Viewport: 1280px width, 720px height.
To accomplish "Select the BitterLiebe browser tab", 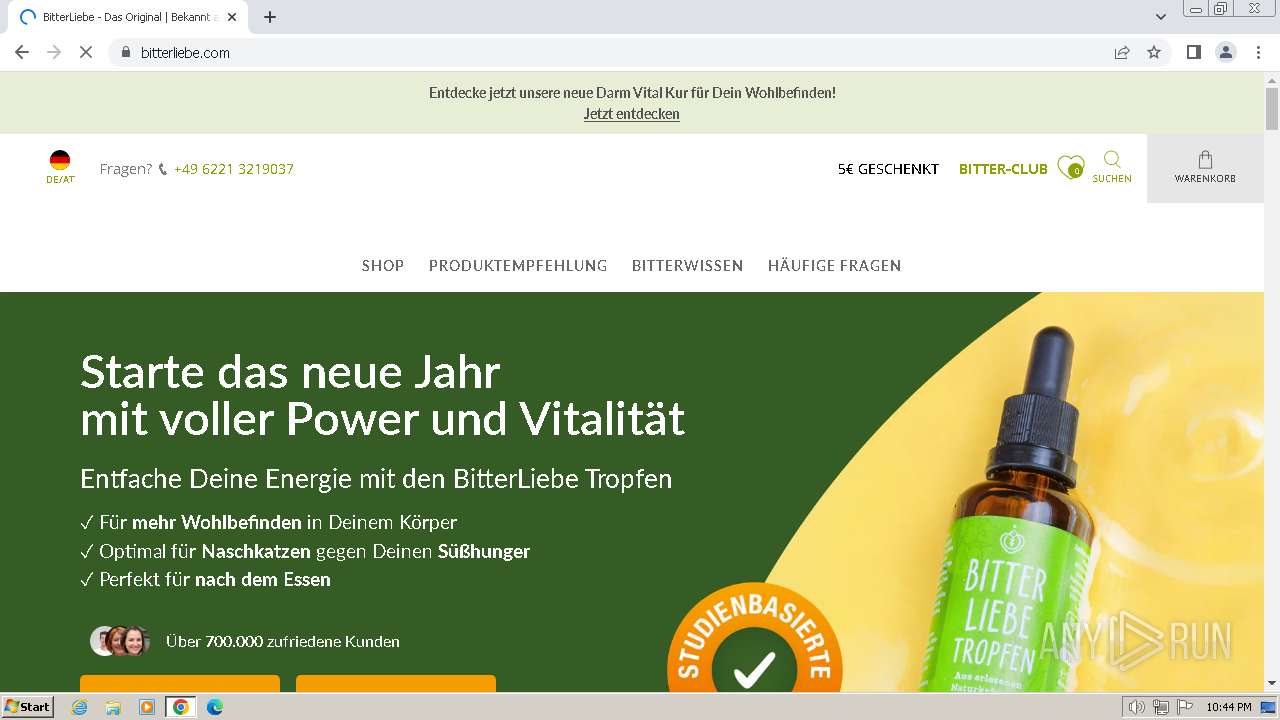I will coord(128,17).
